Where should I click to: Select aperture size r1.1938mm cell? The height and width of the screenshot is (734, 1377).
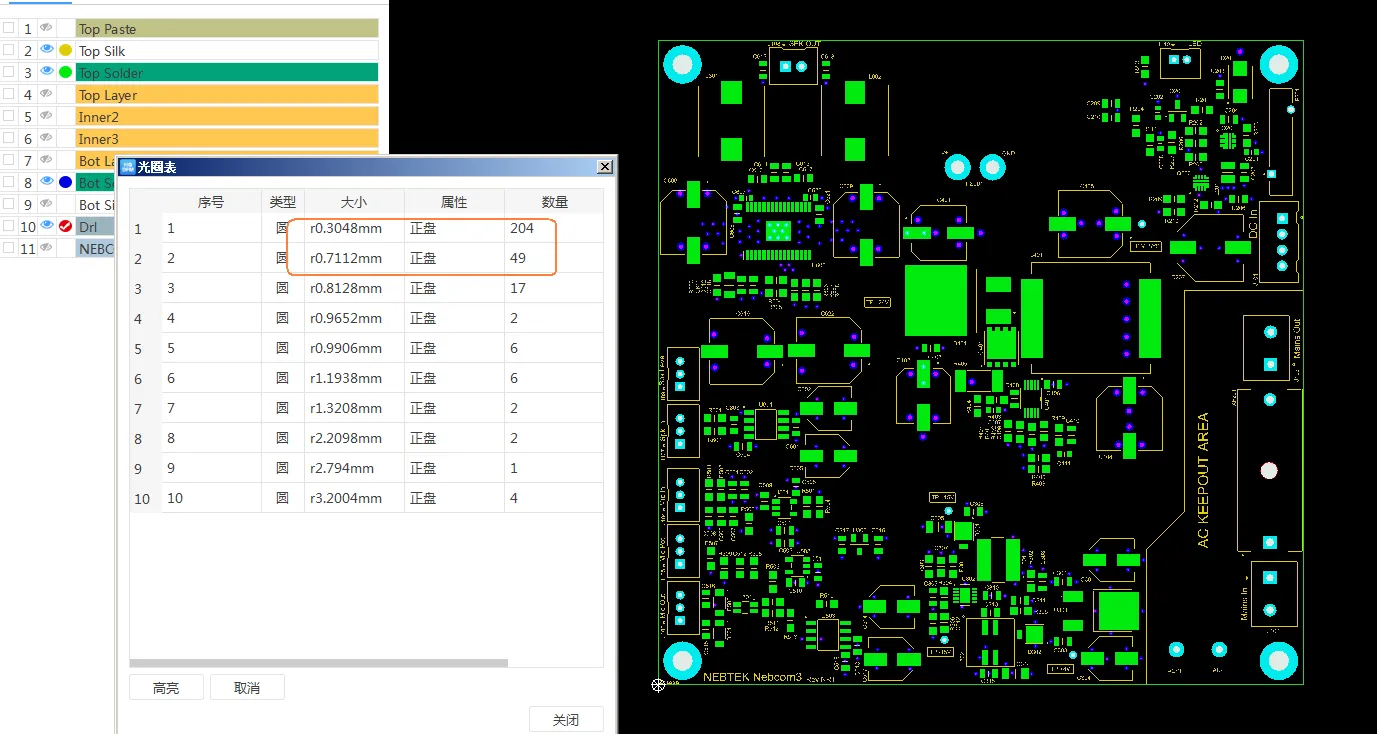click(x=355, y=378)
